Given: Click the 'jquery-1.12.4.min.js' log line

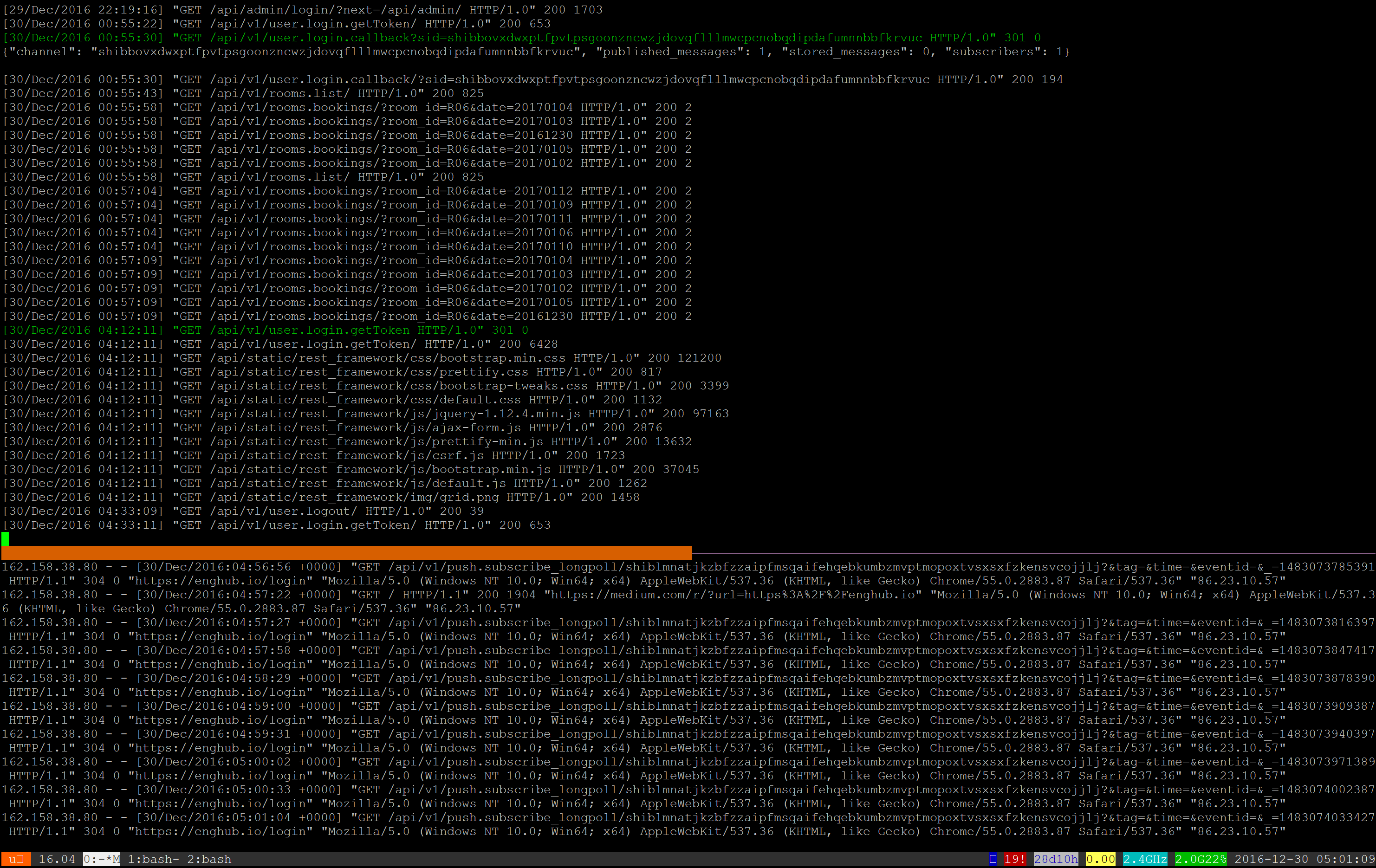Looking at the screenshot, I should 366,414.
